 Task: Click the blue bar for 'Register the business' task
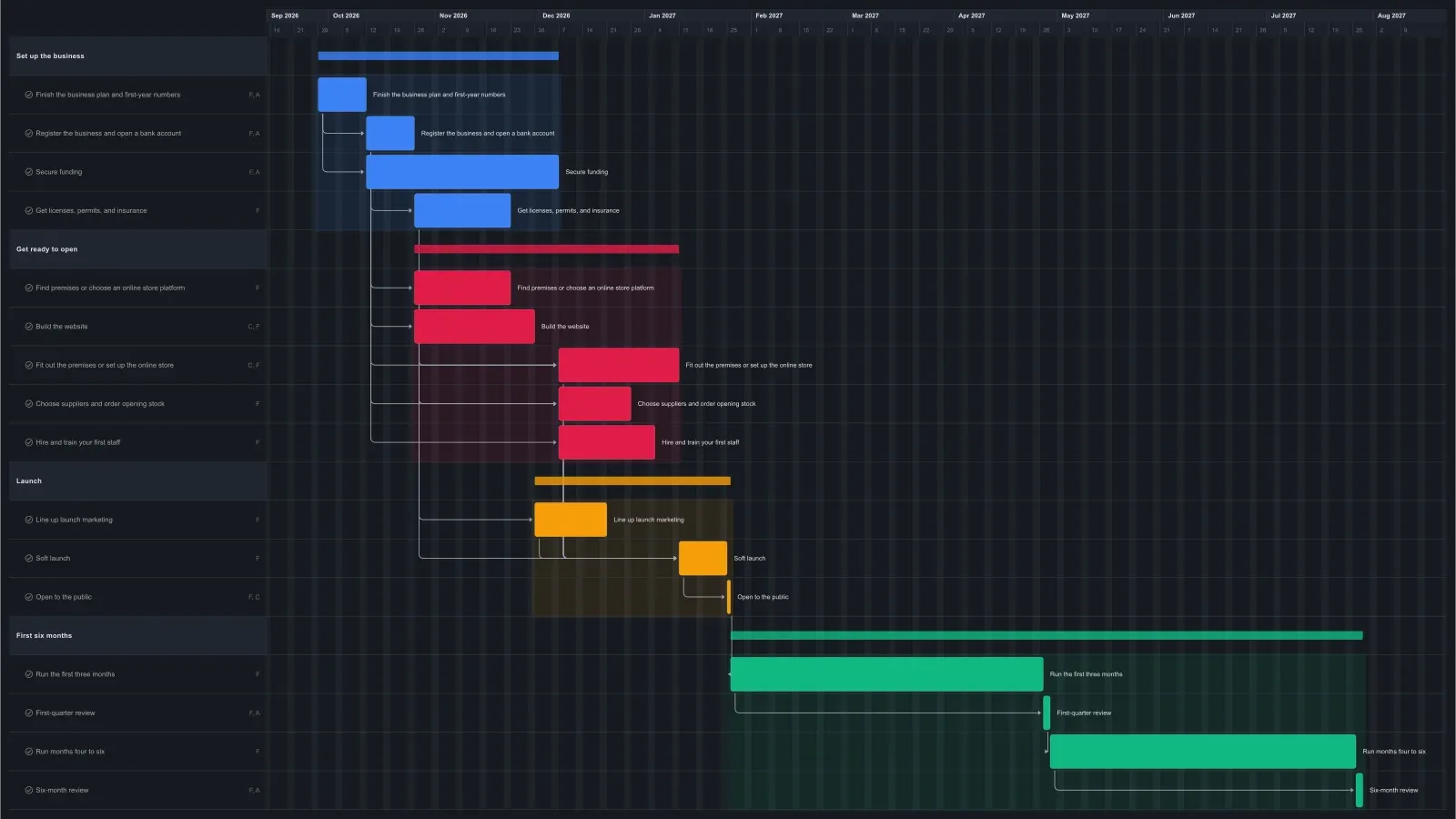(x=390, y=134)
